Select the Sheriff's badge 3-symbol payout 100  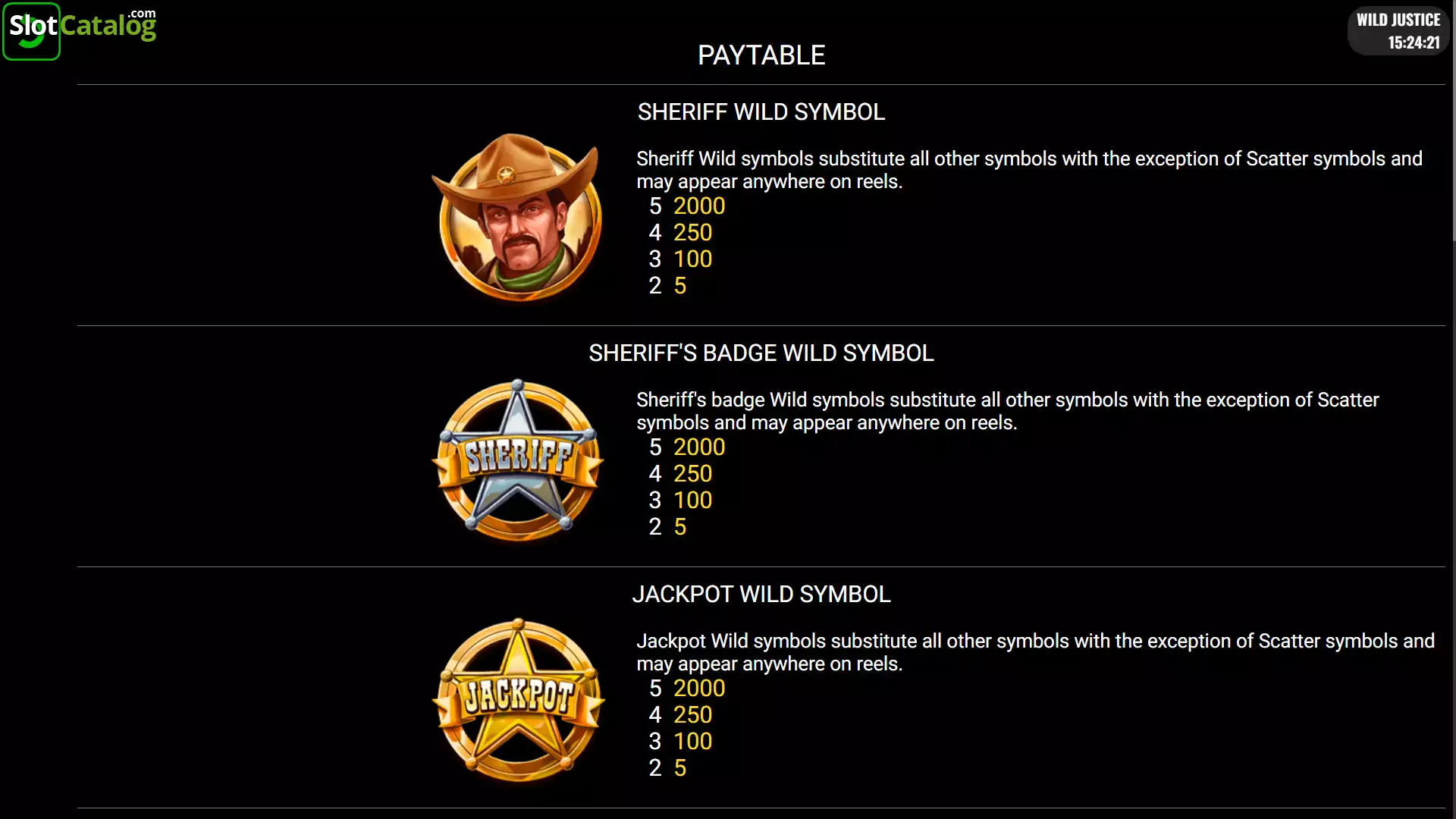pyautogui.click(x=692, y=500)
